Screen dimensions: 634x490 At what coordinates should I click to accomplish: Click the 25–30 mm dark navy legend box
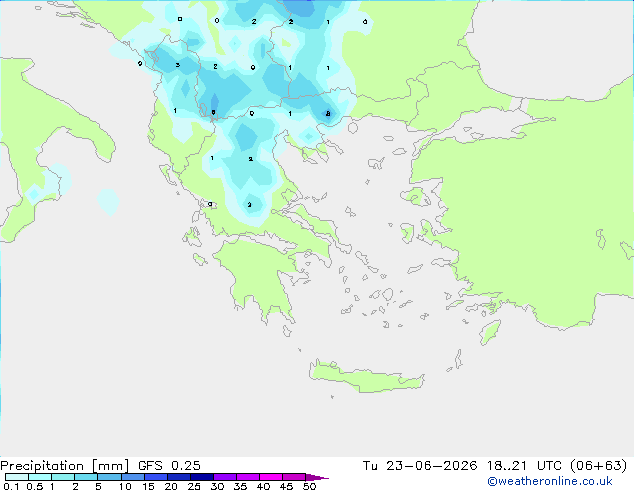tap(201, 477)
